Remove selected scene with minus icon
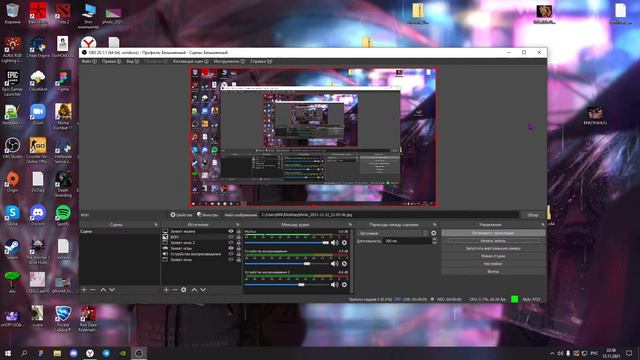The width and height of the screenshot is (640, 360). (93, 289)
